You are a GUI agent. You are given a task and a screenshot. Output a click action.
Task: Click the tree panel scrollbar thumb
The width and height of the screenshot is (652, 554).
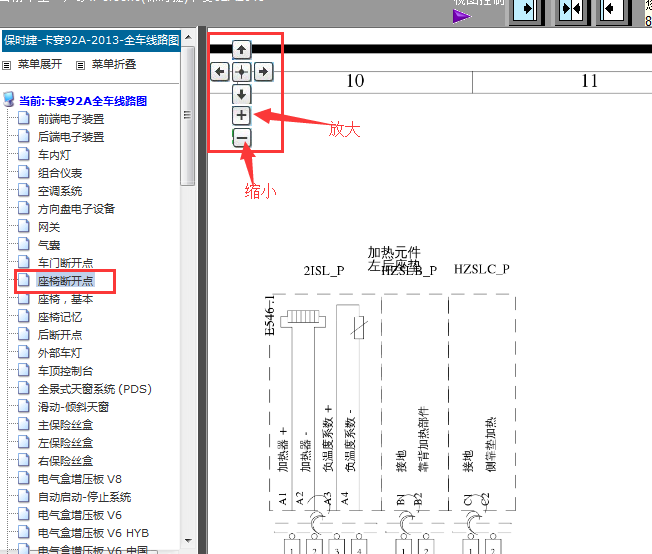click(x=188, y=116)
